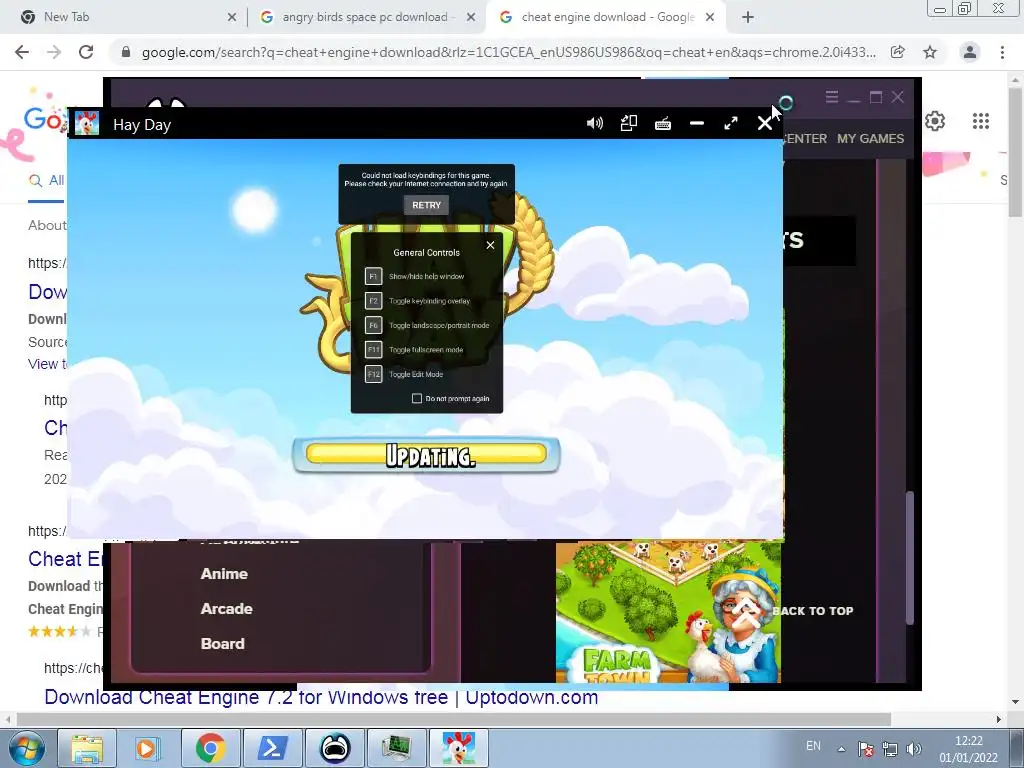1024x768 pixels.
Task: Open Download Cheat Engine 7.2 Uptodown link
Action: click(321, 697)
